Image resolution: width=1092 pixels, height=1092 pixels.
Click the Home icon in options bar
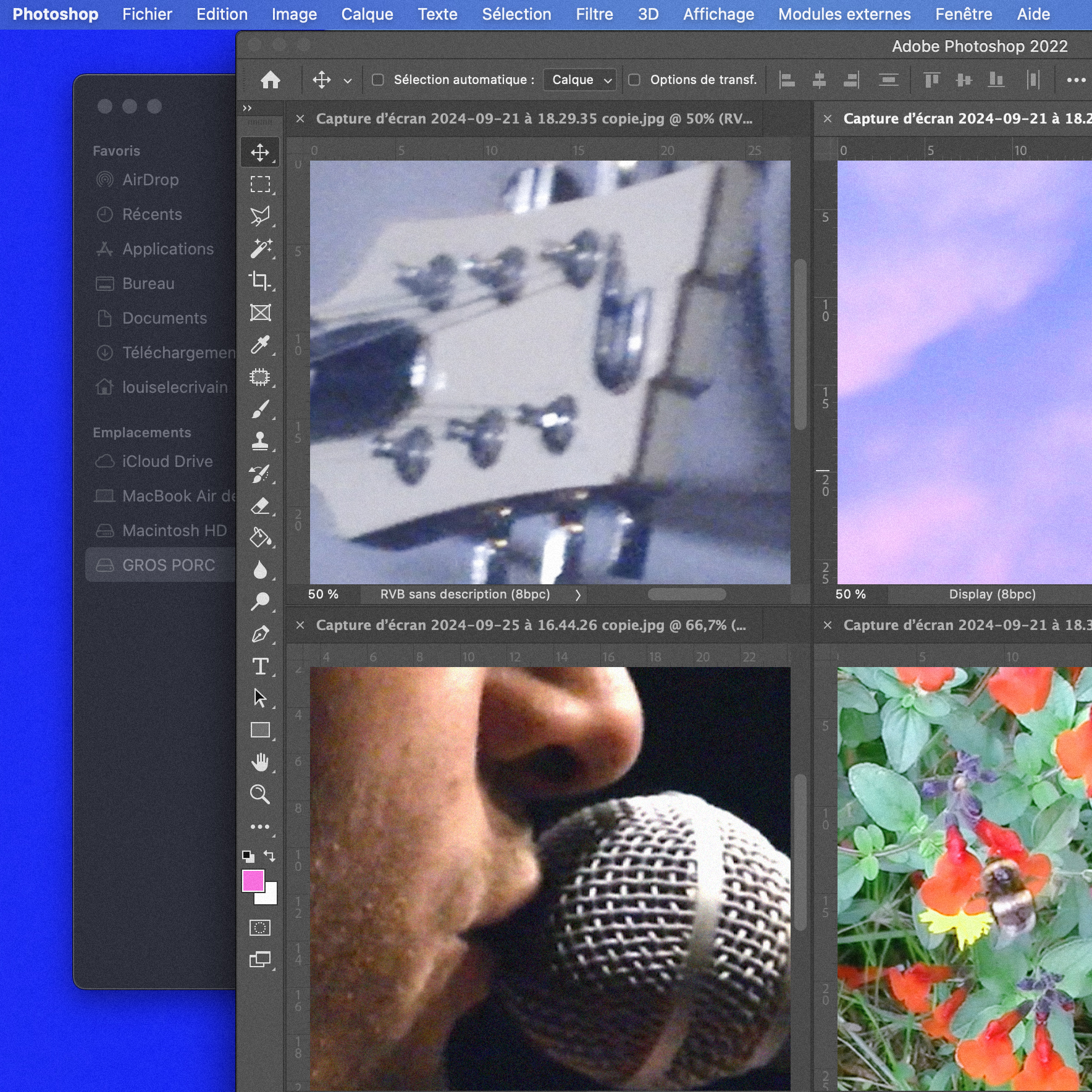[x=271, y=80]
